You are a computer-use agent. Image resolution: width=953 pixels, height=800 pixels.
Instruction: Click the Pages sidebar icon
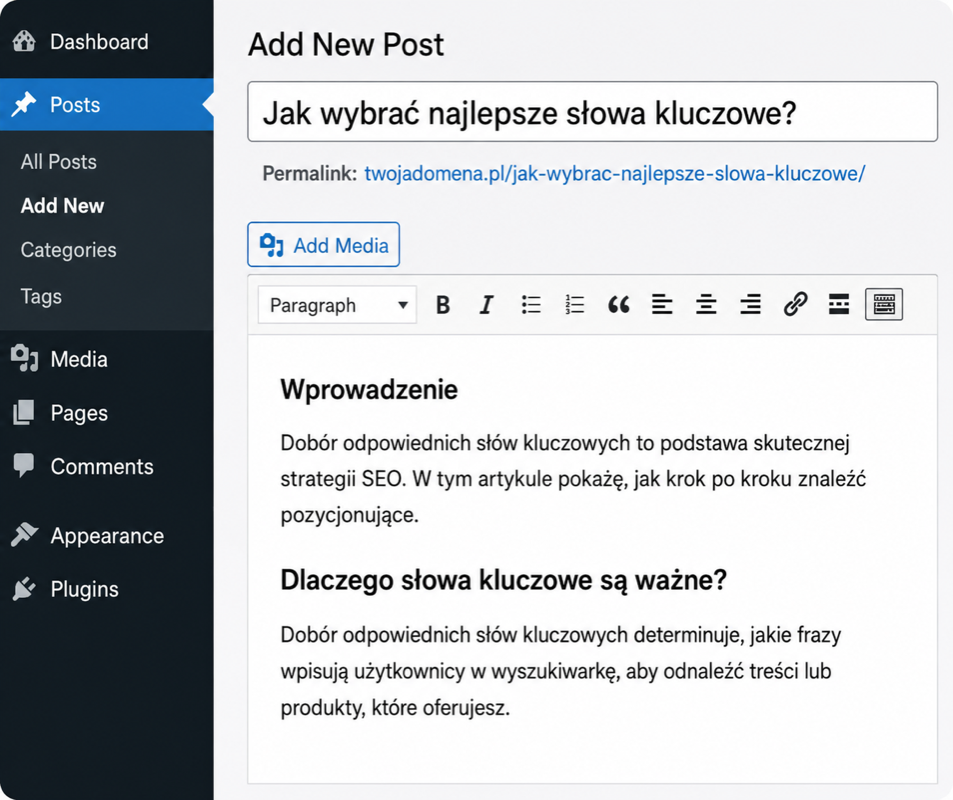tap(24, 412)
